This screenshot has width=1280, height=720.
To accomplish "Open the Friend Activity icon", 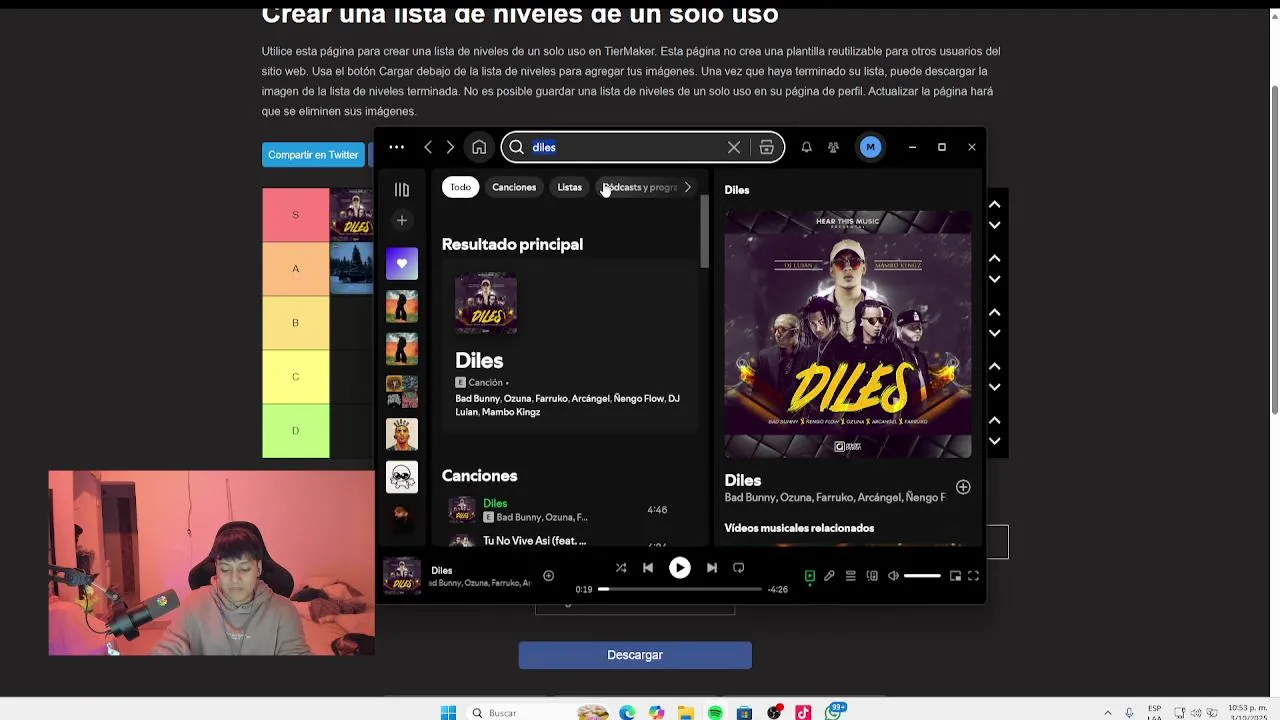I will 833,147.
